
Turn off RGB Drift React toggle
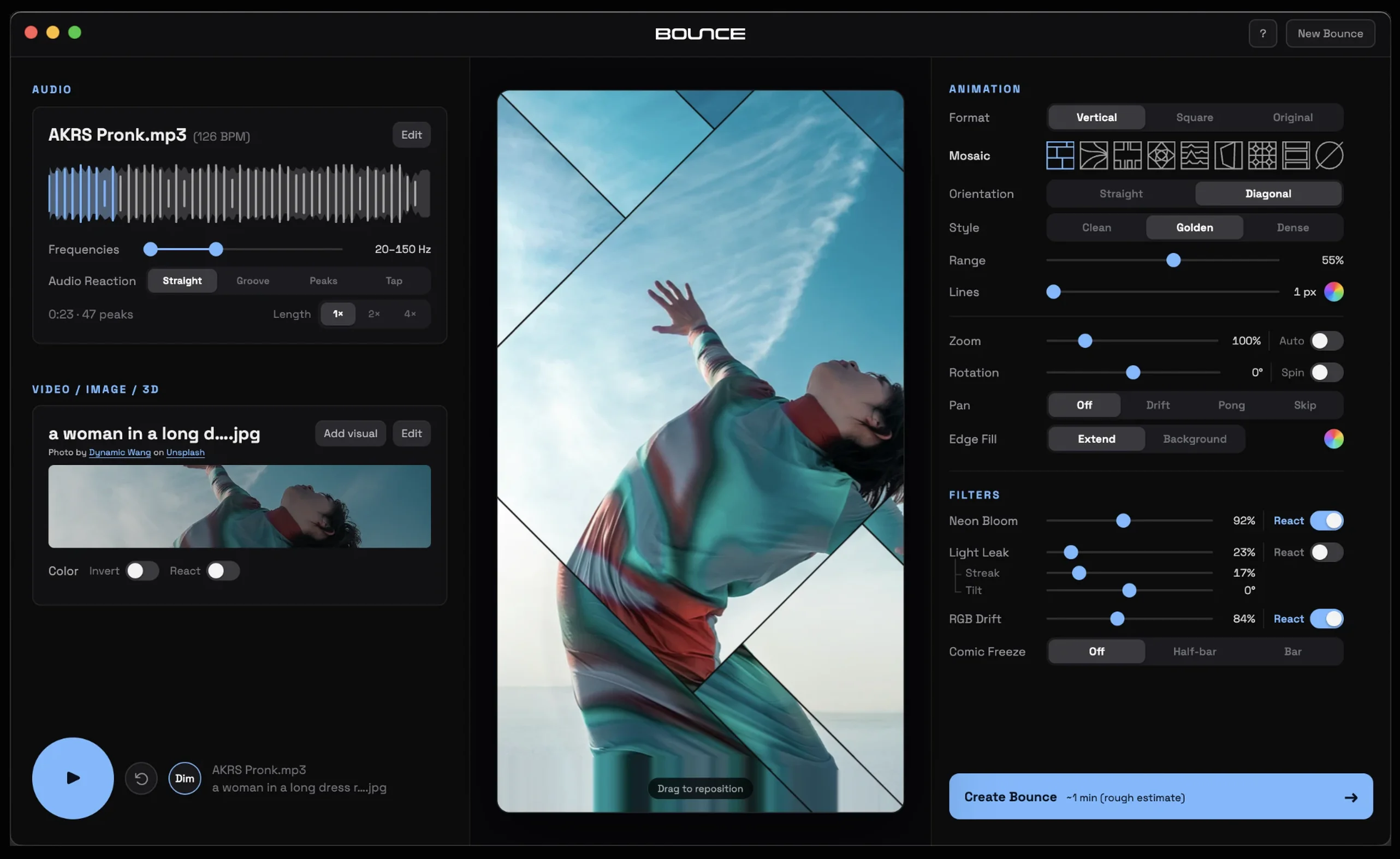point(1327,619)
